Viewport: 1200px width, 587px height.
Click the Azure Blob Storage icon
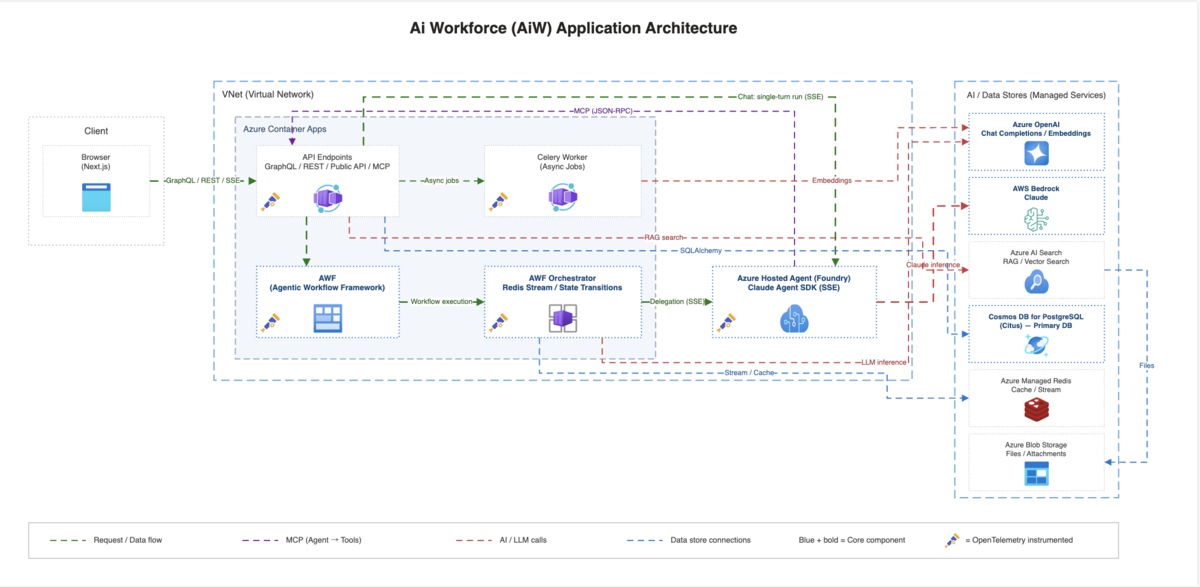tap(1036, 473)
